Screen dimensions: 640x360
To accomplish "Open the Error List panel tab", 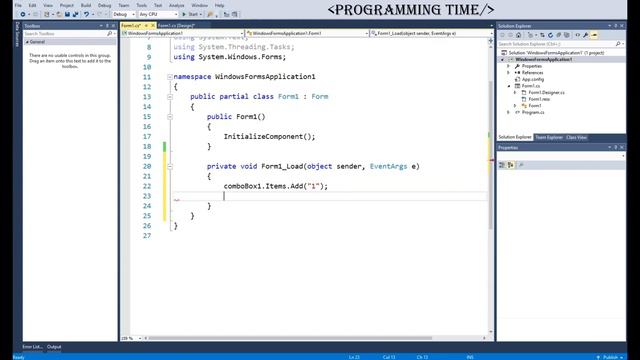I will point(32,347).
